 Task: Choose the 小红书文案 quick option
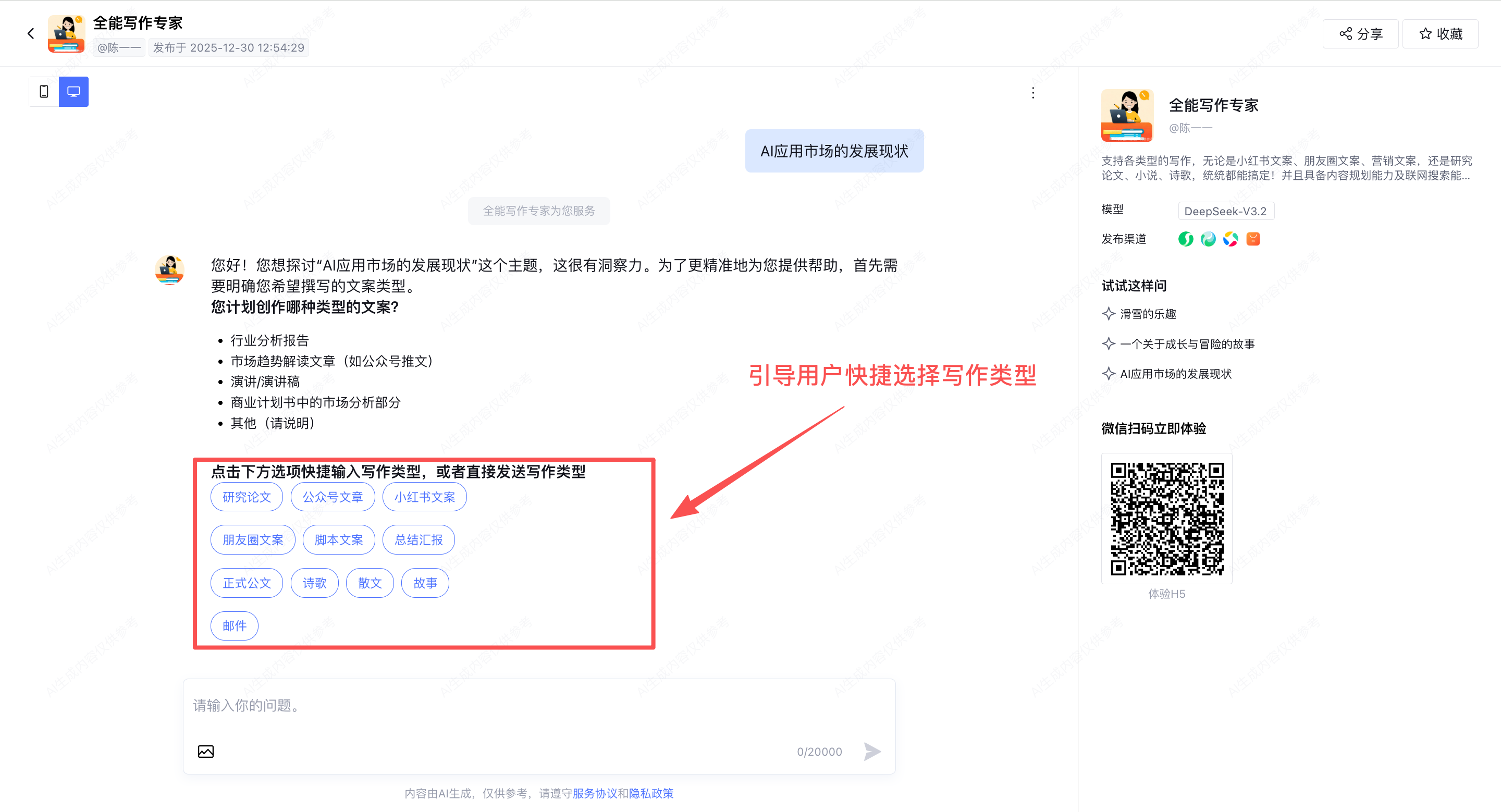[424, 497]
